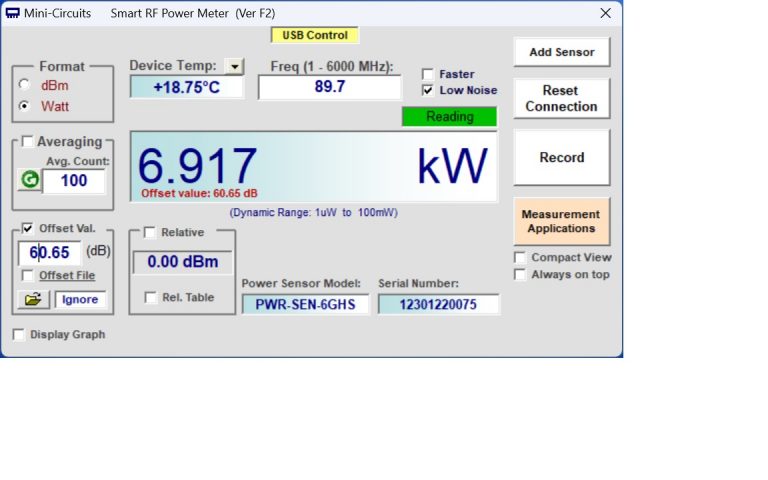Click the Mini-Circuits title bar logo
The height and width of the screenshot is (480, 768).
[x=13, y=13]
